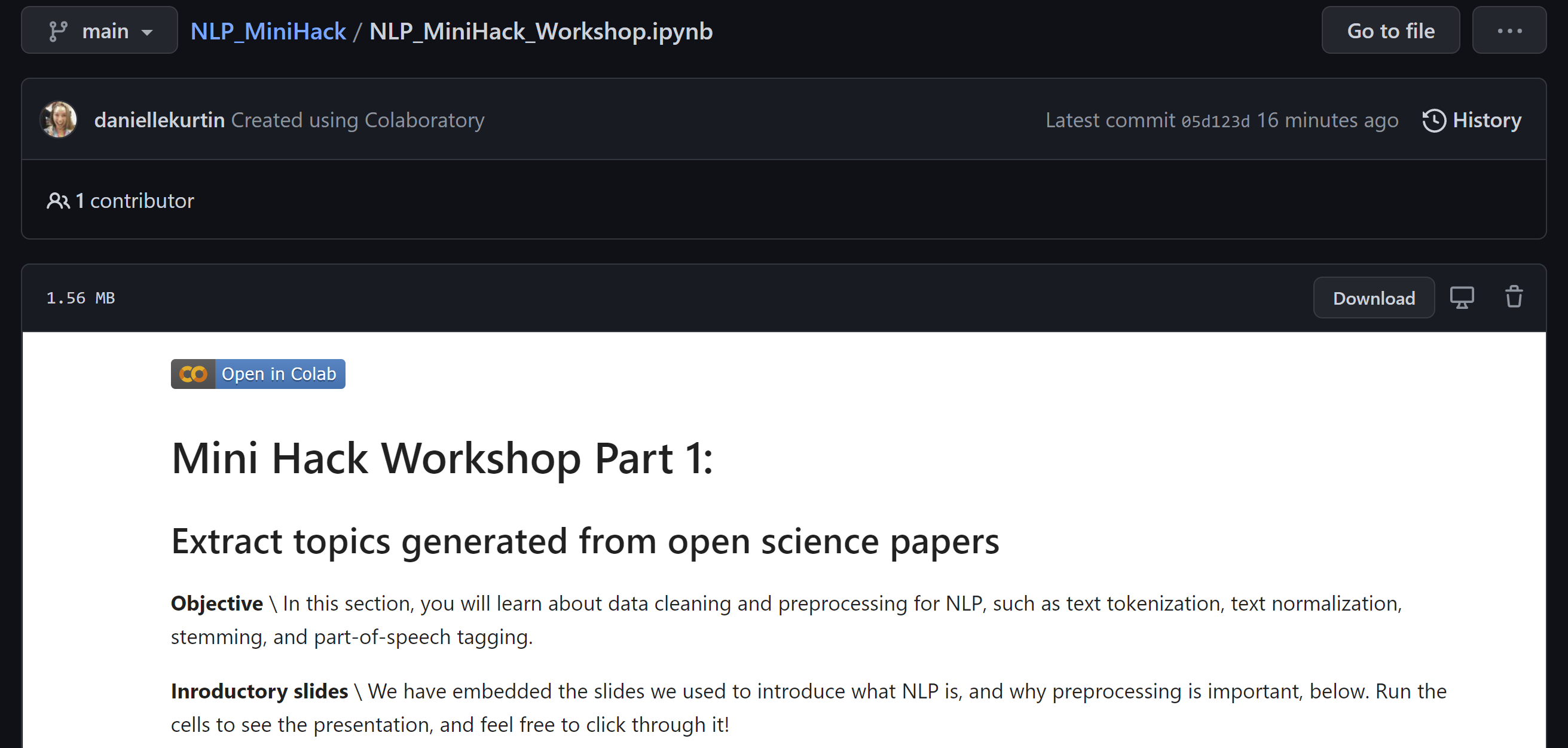Open the notebook in Colab
This screenshot has width=1568, height=748.
tap(258, 373)
